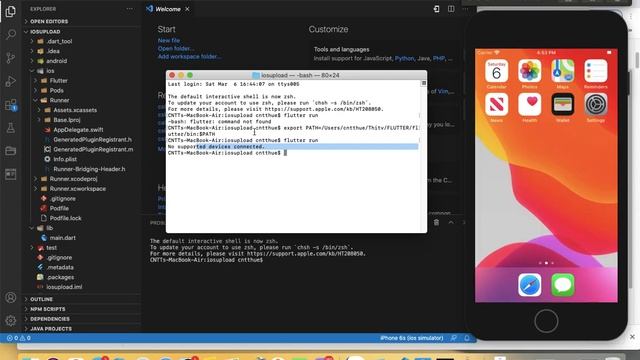This screenshot has height=360, width=640.
Task: Expand the Outline section
Action: [x=41, y=299]
